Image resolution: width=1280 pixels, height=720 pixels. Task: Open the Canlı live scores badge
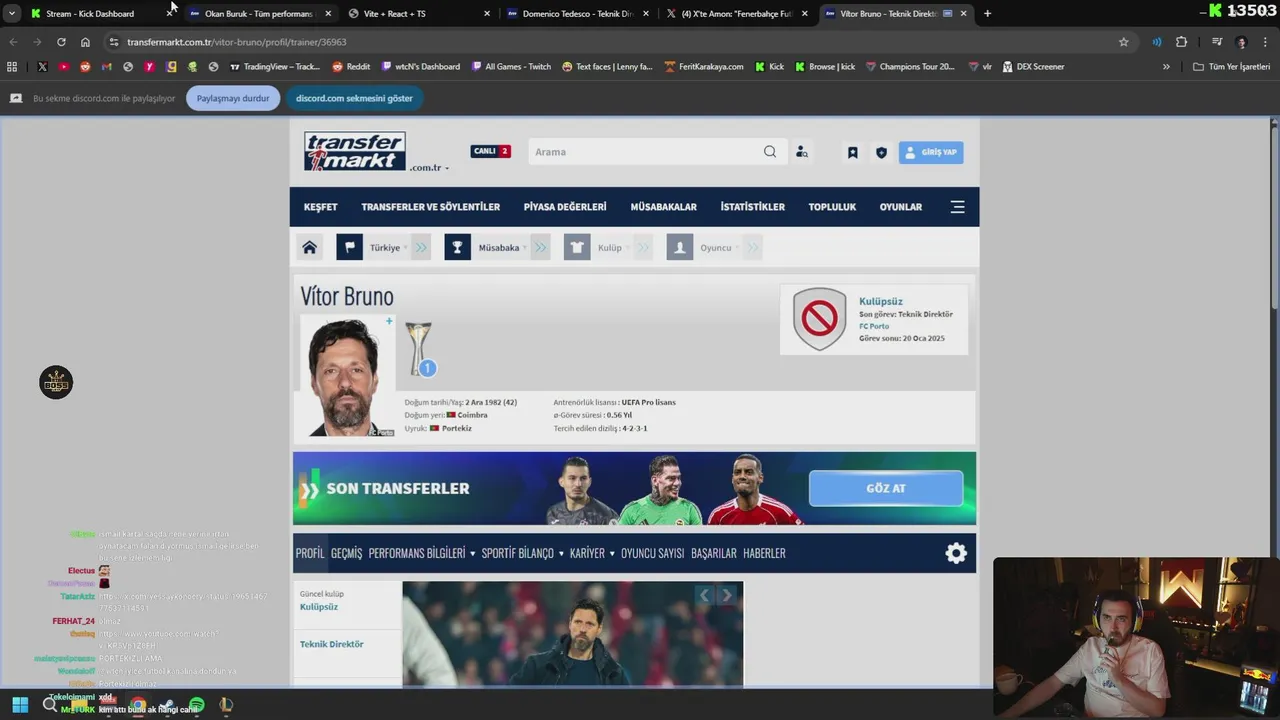click(491, 151)
